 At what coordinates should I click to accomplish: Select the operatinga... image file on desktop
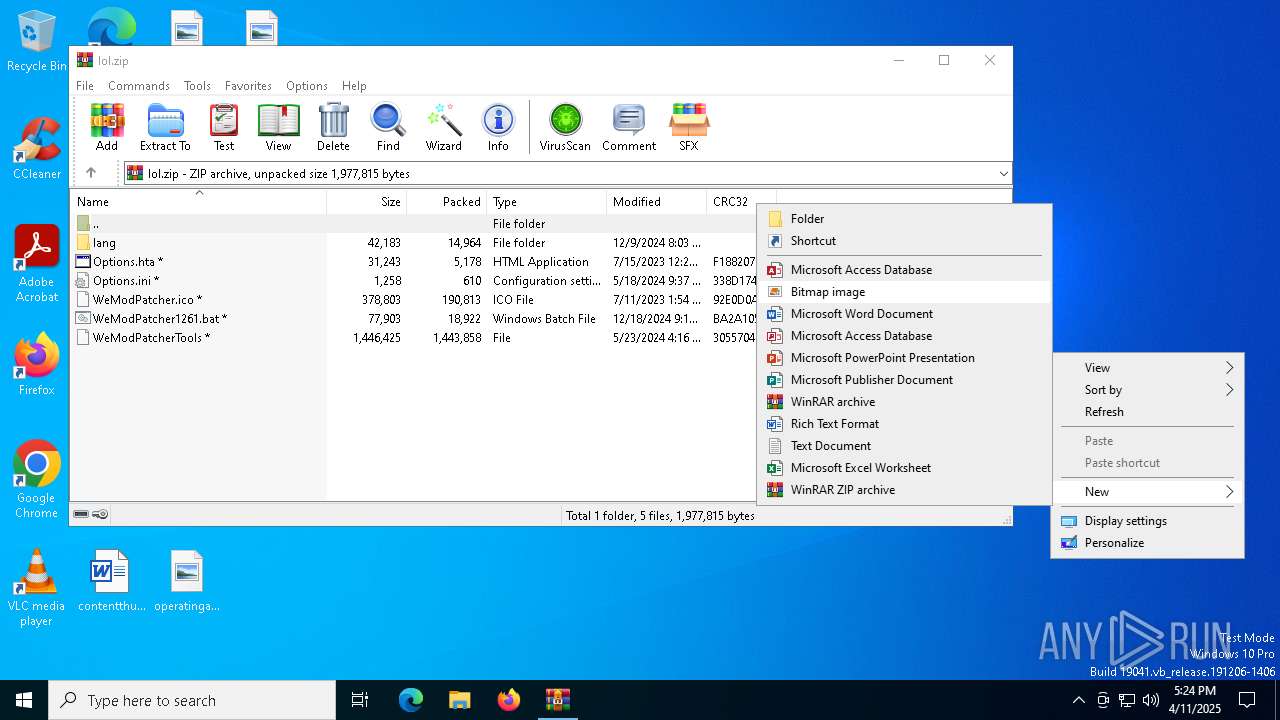coord(187,580)
